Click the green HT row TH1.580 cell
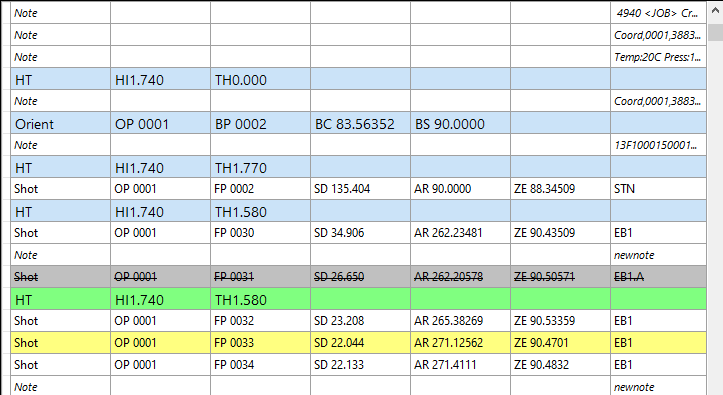The height and width of the screenshot is (395, 723). coord(260,300)
